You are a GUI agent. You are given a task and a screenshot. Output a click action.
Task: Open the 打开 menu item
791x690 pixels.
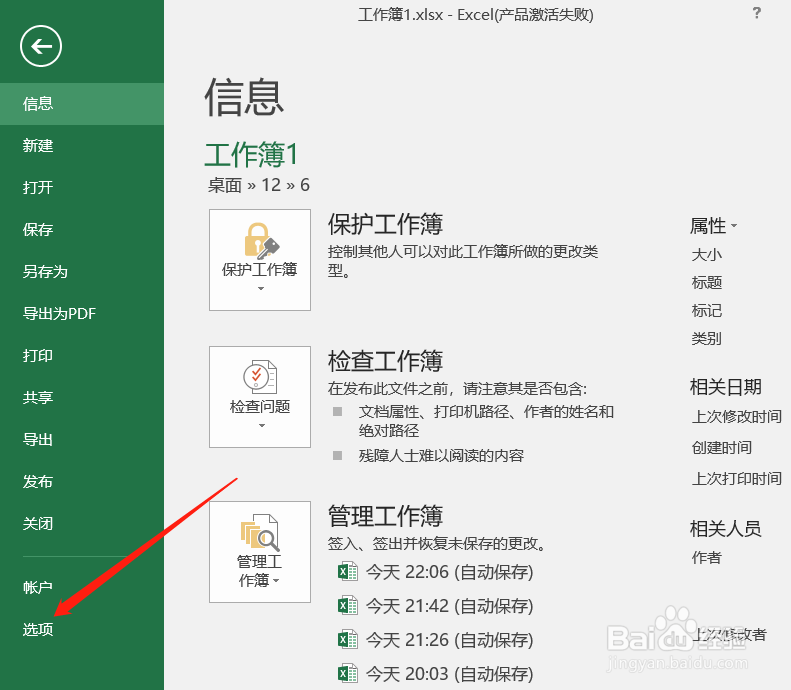coord(82,188)
